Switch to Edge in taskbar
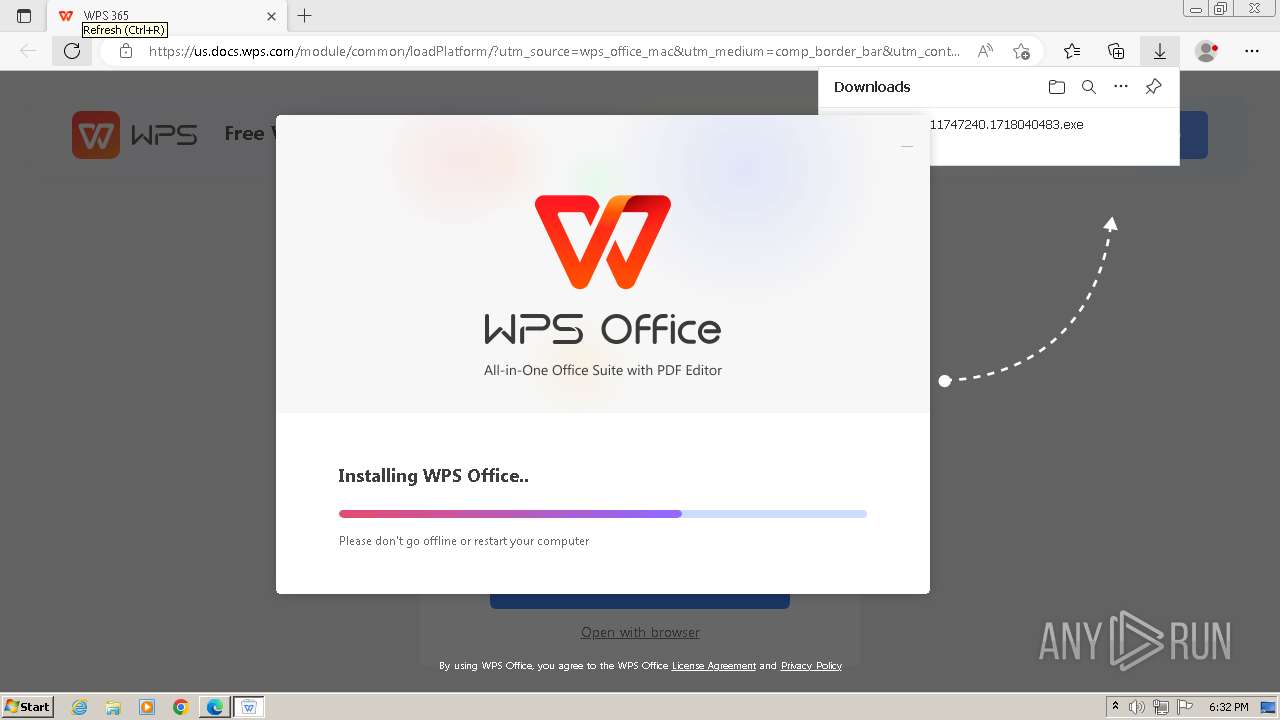This screenshot has height=720, width=1280. (x=215, y=707)
